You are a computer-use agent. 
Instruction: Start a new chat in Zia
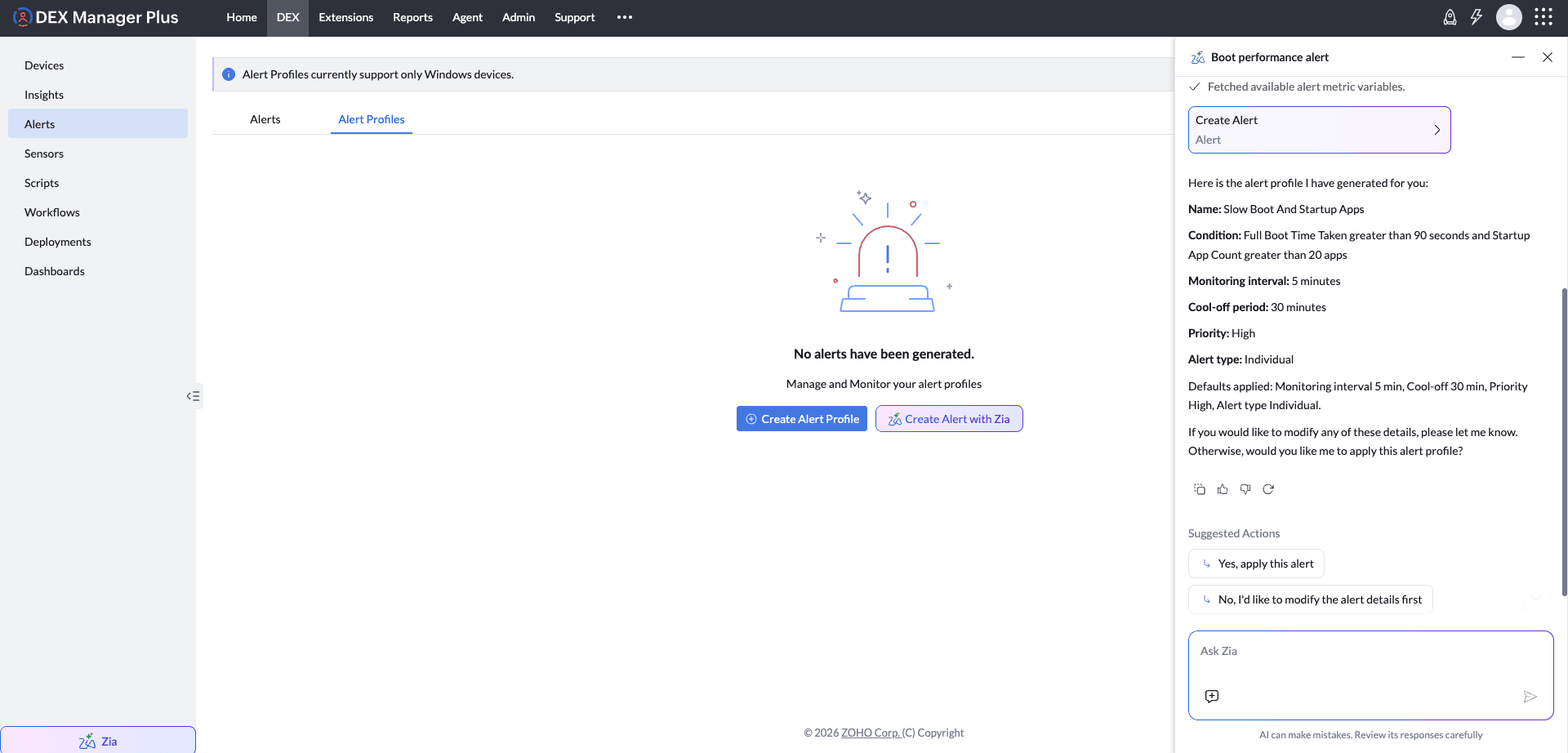pyautogui.click(x=1212, y=696)
